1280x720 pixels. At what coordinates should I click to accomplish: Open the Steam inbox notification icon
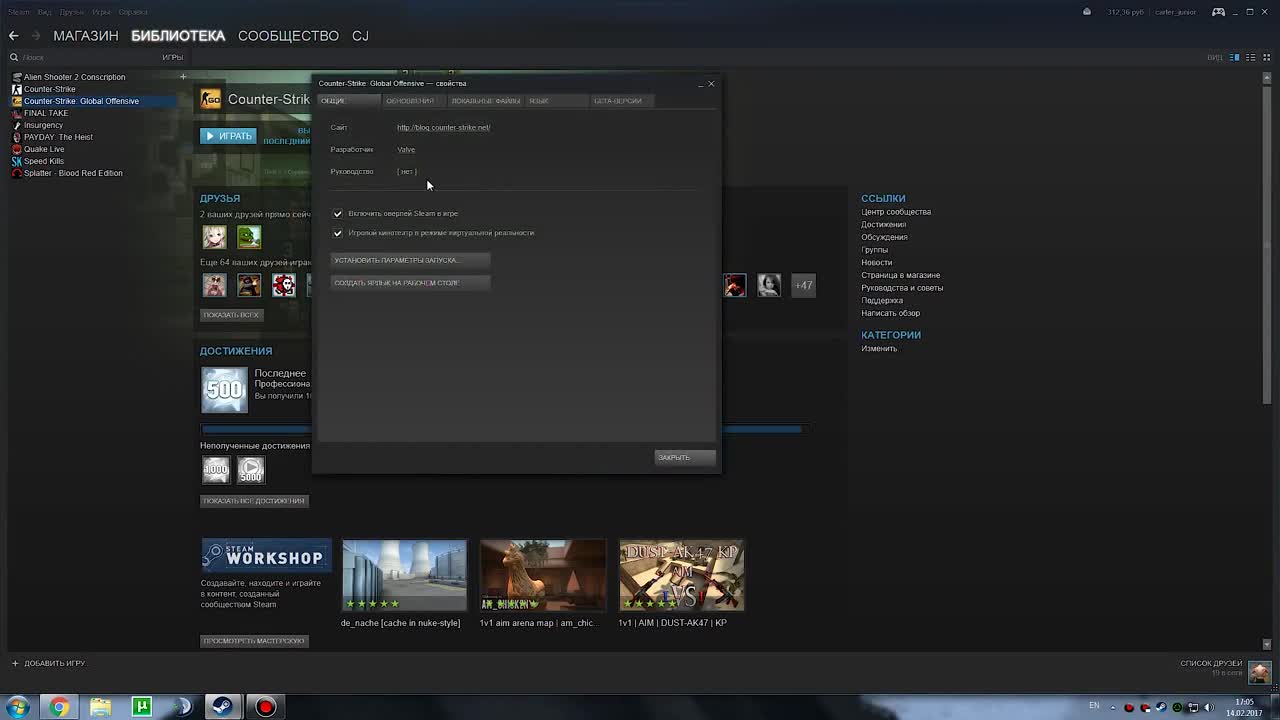pos(1087,12)
